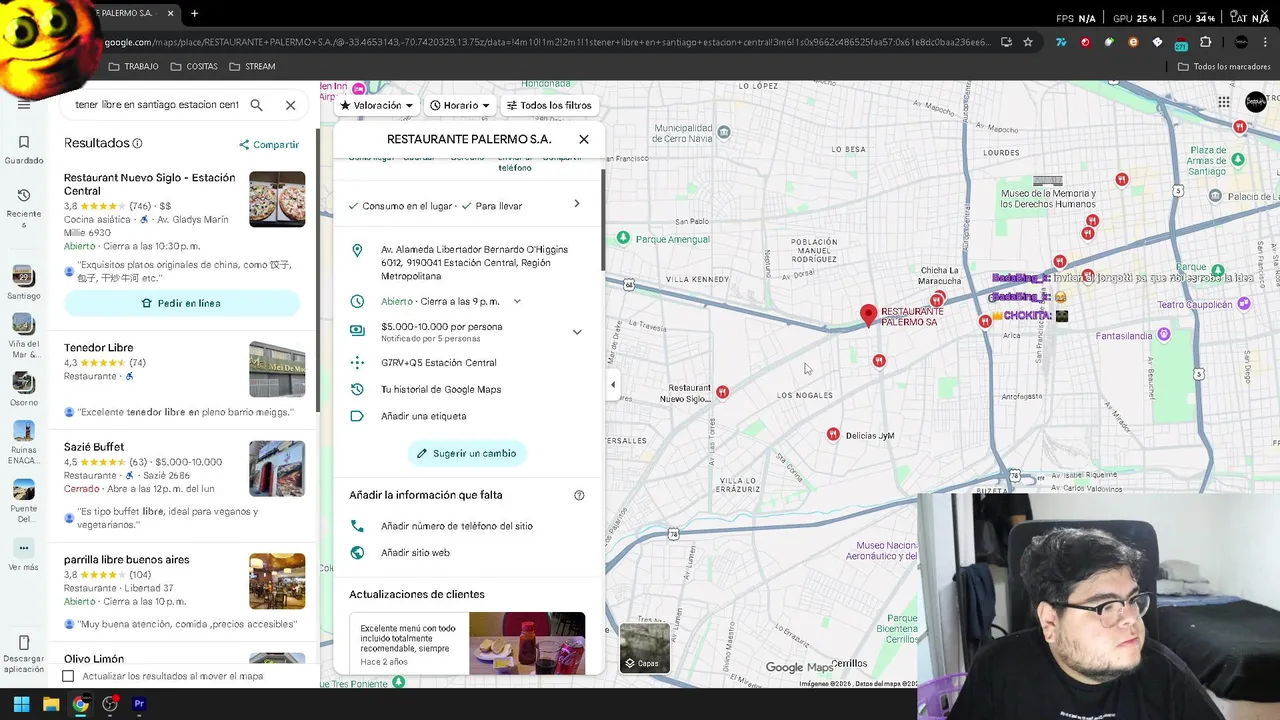
Task: Click the browser address bar
Action: [546, 42]
